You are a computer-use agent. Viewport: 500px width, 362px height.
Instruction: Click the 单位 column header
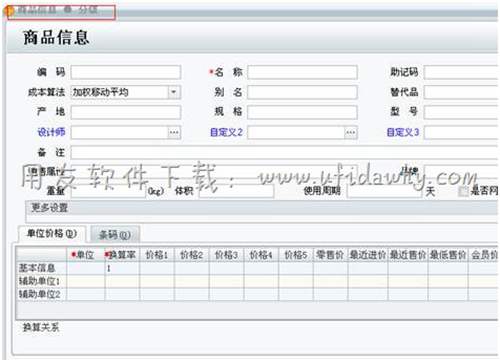pos(86,255)
